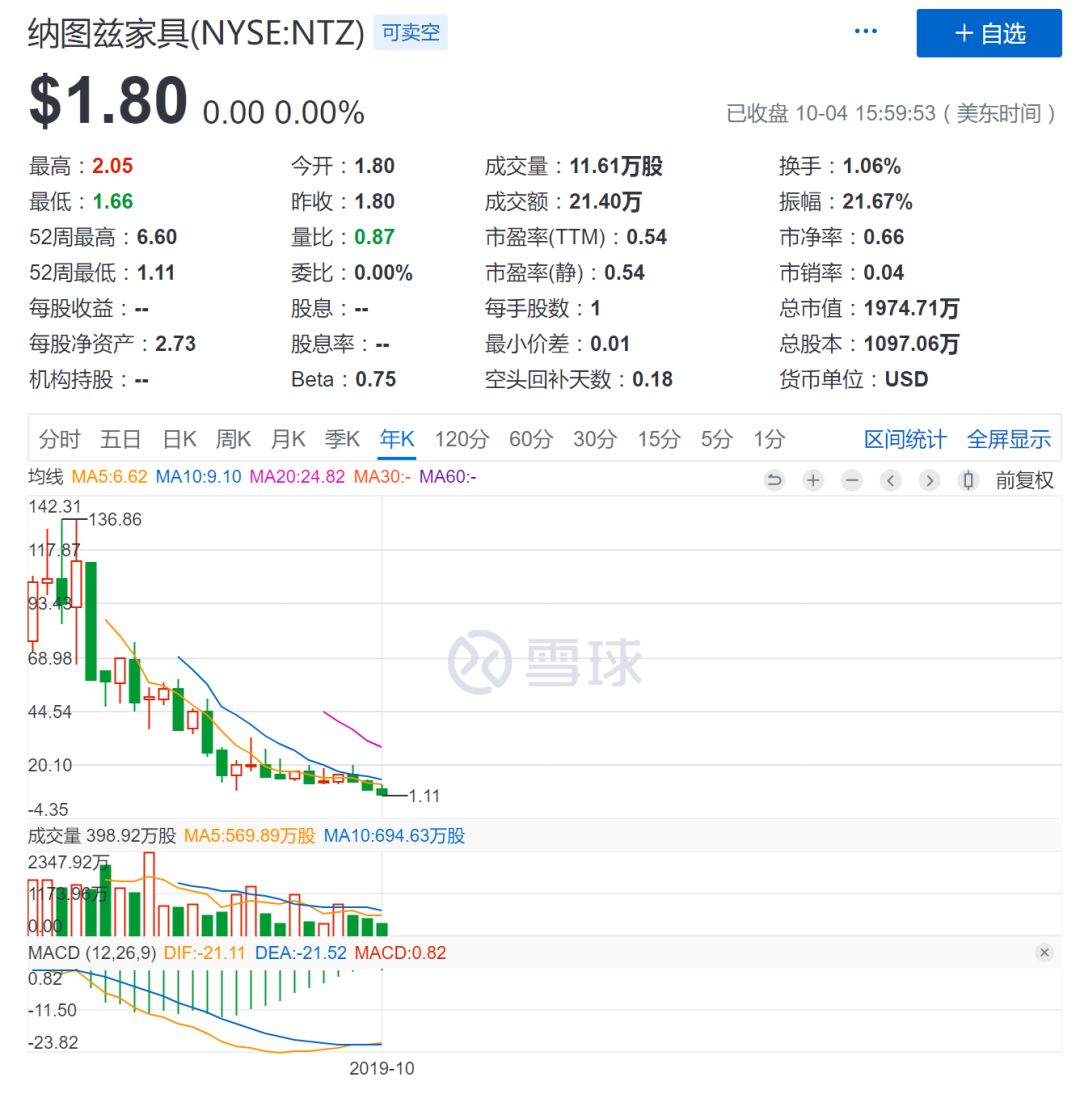The width and height of the screenshot is (1080, 1094).
Task: Pan chart left with the left chevron
Action: pos(890,480)
